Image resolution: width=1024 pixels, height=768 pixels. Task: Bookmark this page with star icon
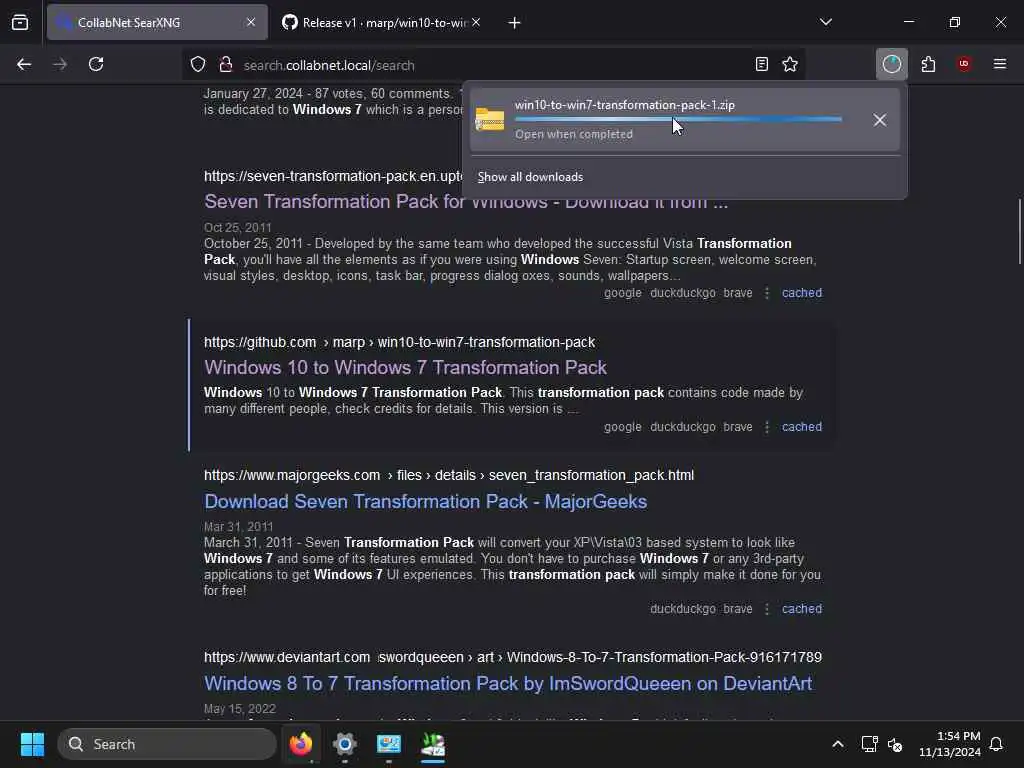(x=790, y=64)
